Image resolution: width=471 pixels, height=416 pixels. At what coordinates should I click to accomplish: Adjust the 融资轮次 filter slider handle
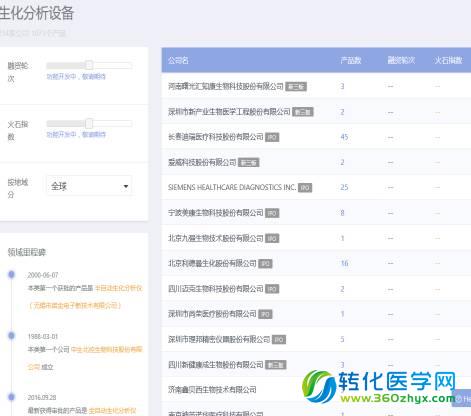tap(89, 65)
